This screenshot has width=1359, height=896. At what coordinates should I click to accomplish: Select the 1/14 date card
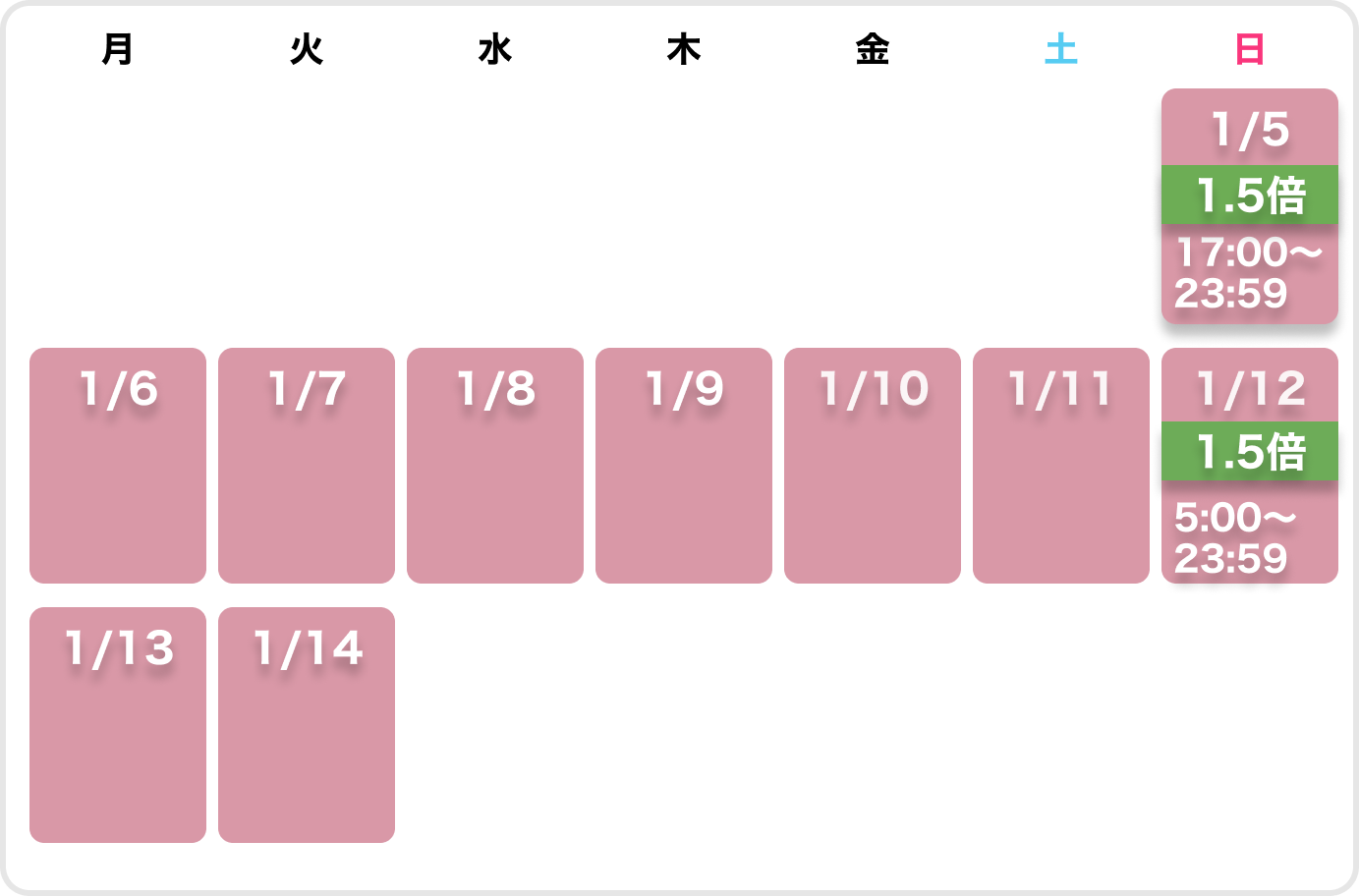coord(307,725)
